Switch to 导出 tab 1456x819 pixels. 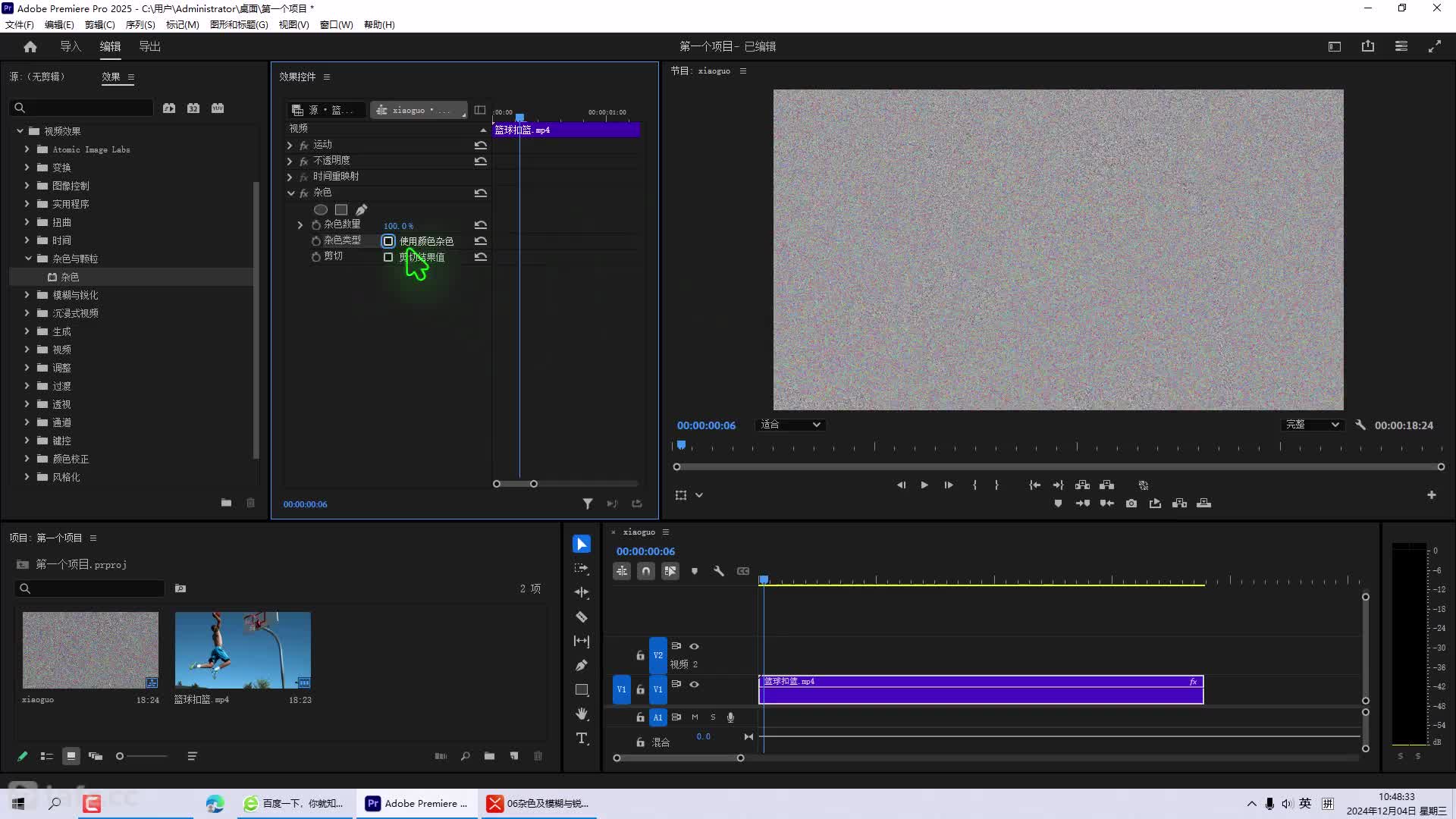149,46
